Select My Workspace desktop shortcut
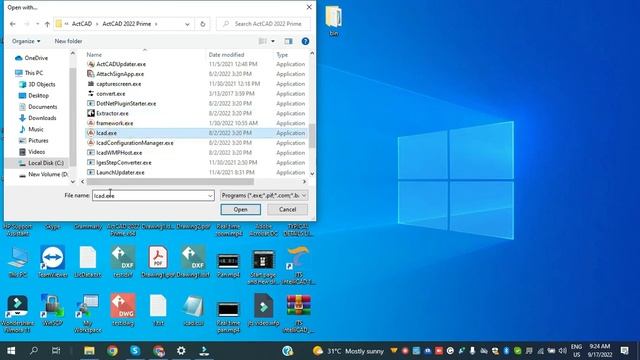The width and height of the screenshot is (640, 360). [88, 313]
